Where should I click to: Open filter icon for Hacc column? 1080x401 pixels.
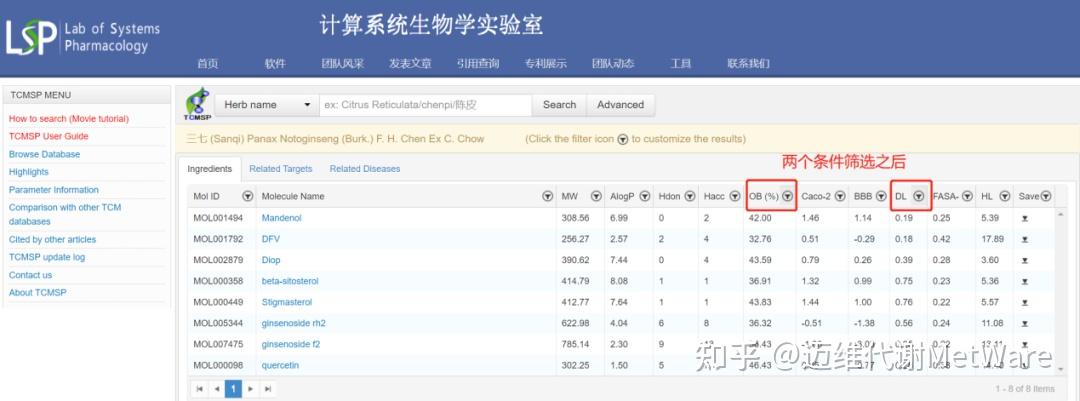pos(734,196)
